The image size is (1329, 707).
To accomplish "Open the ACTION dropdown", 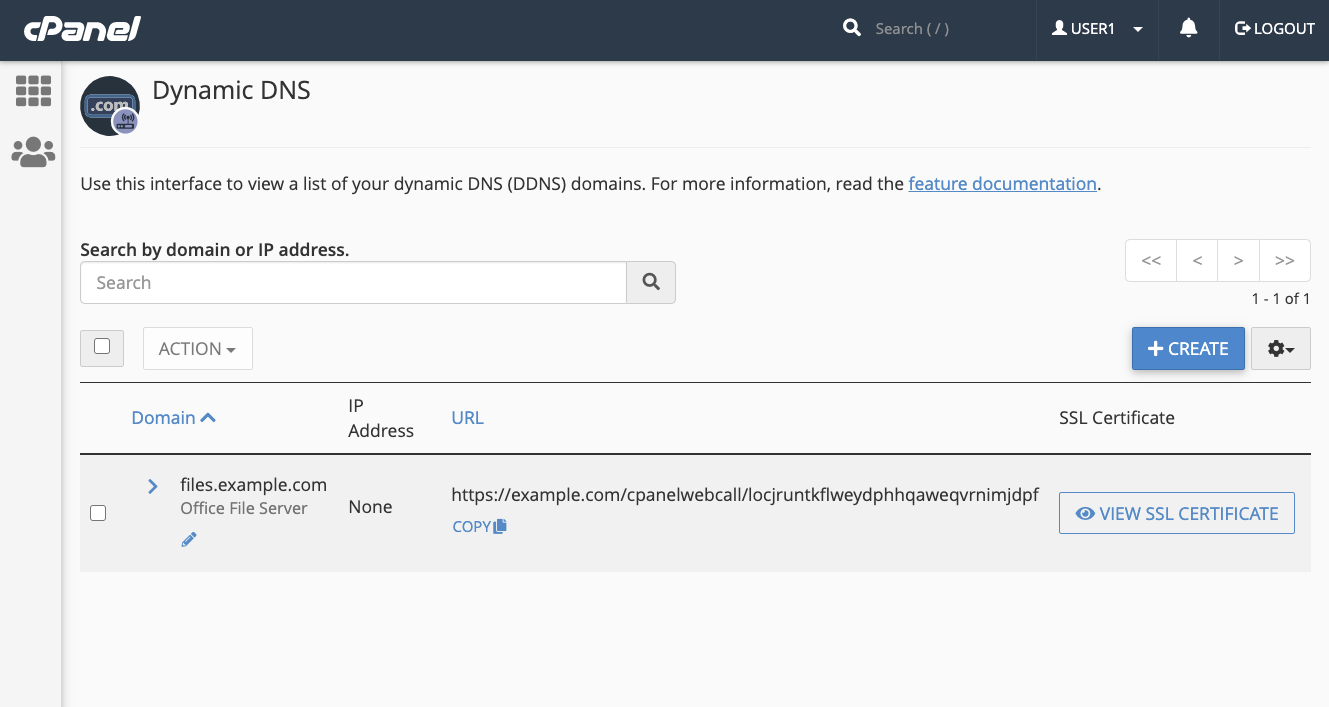I will click(197, 348).
